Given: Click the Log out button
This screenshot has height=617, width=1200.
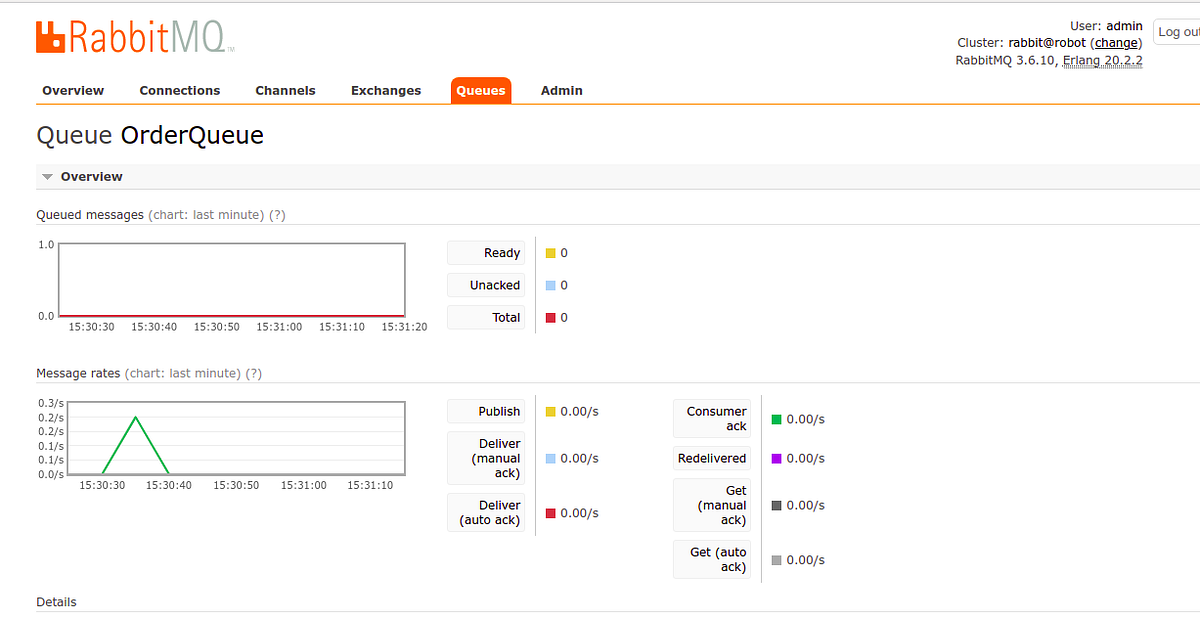Looking at the screenshot, I should 1178,31.
